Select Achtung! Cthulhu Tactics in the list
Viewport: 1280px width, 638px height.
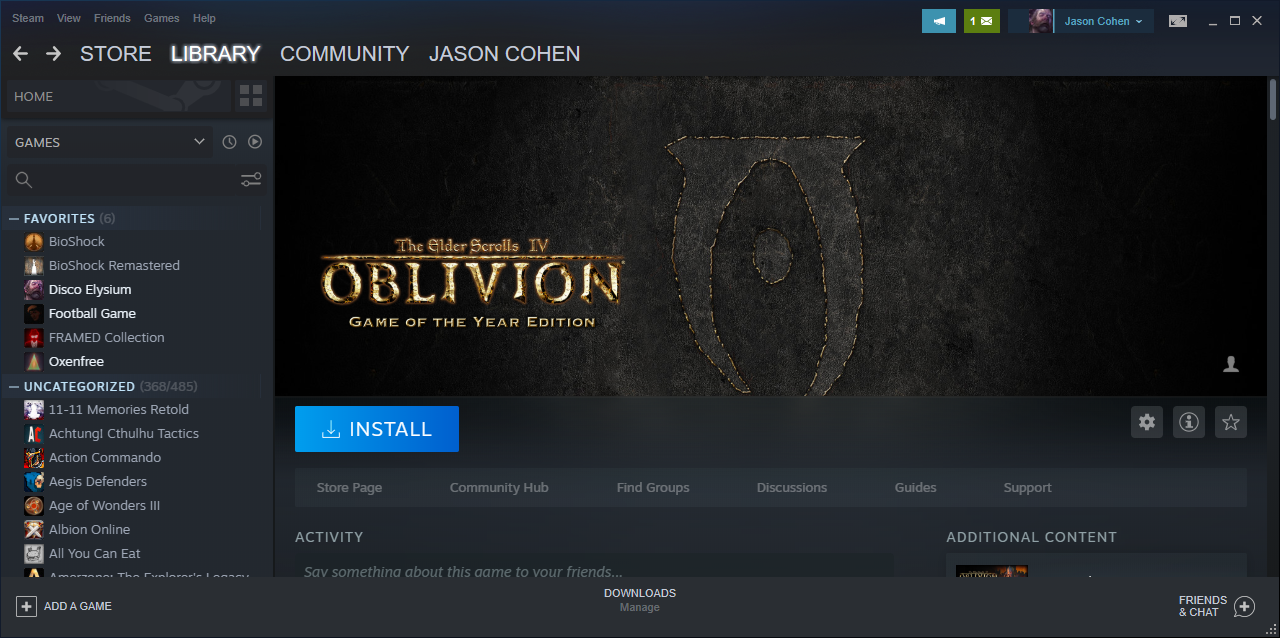(x=124, y=434)
